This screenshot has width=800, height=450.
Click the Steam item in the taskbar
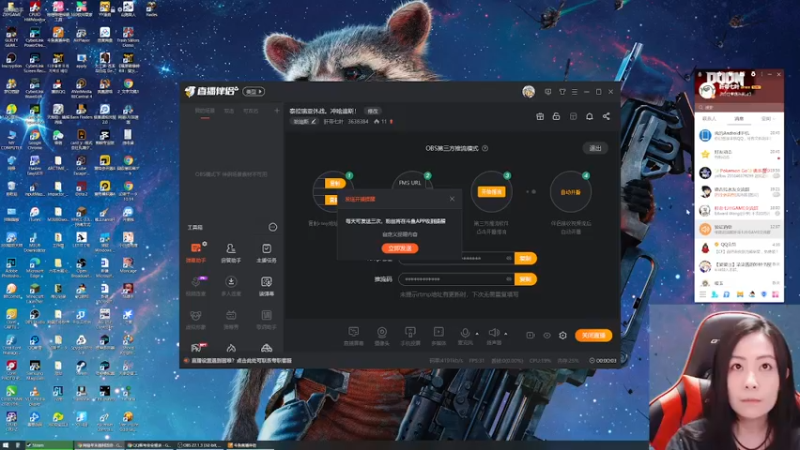click(x=49, y=445)
